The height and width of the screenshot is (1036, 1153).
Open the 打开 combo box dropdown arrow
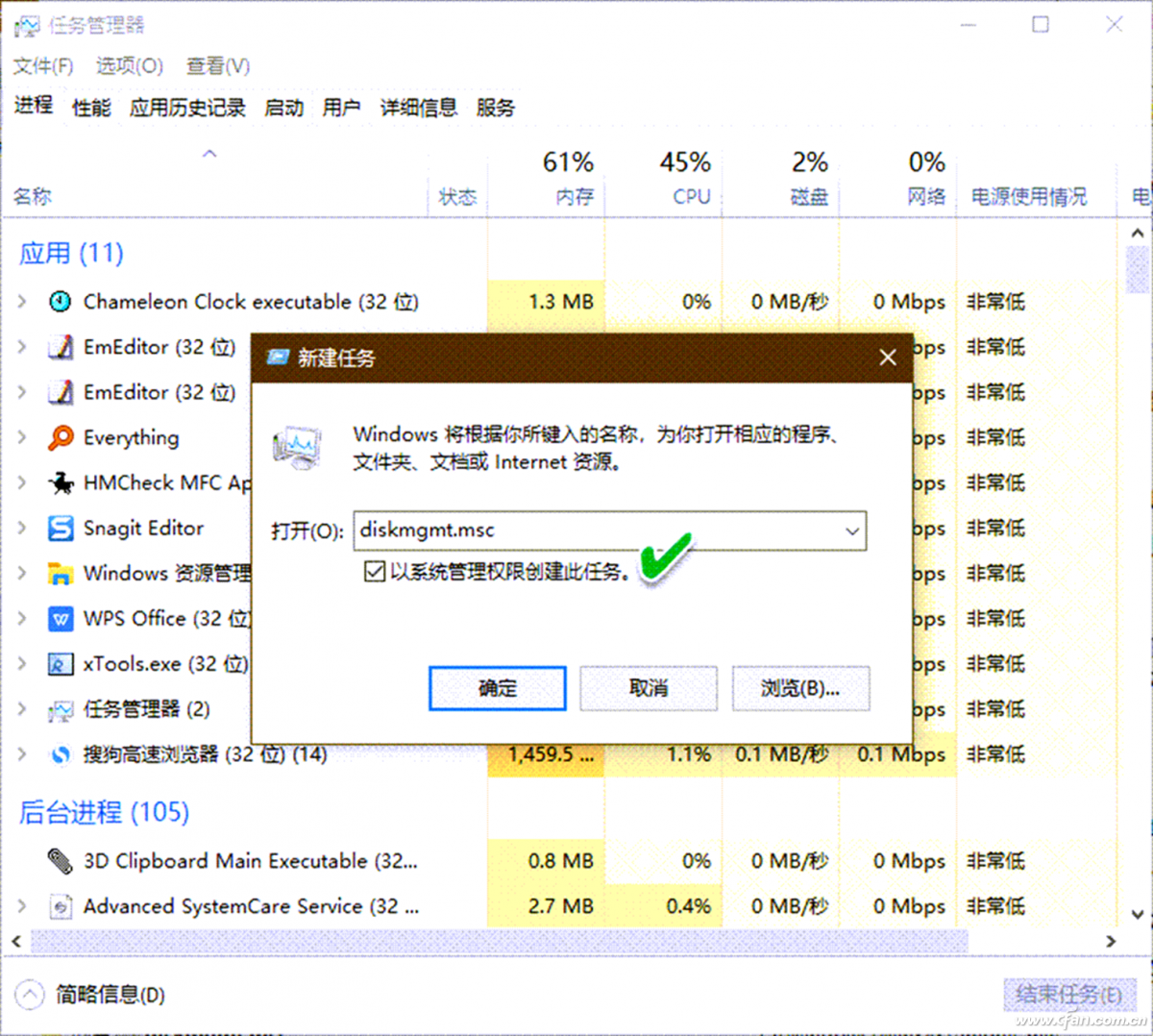point(851,530)
